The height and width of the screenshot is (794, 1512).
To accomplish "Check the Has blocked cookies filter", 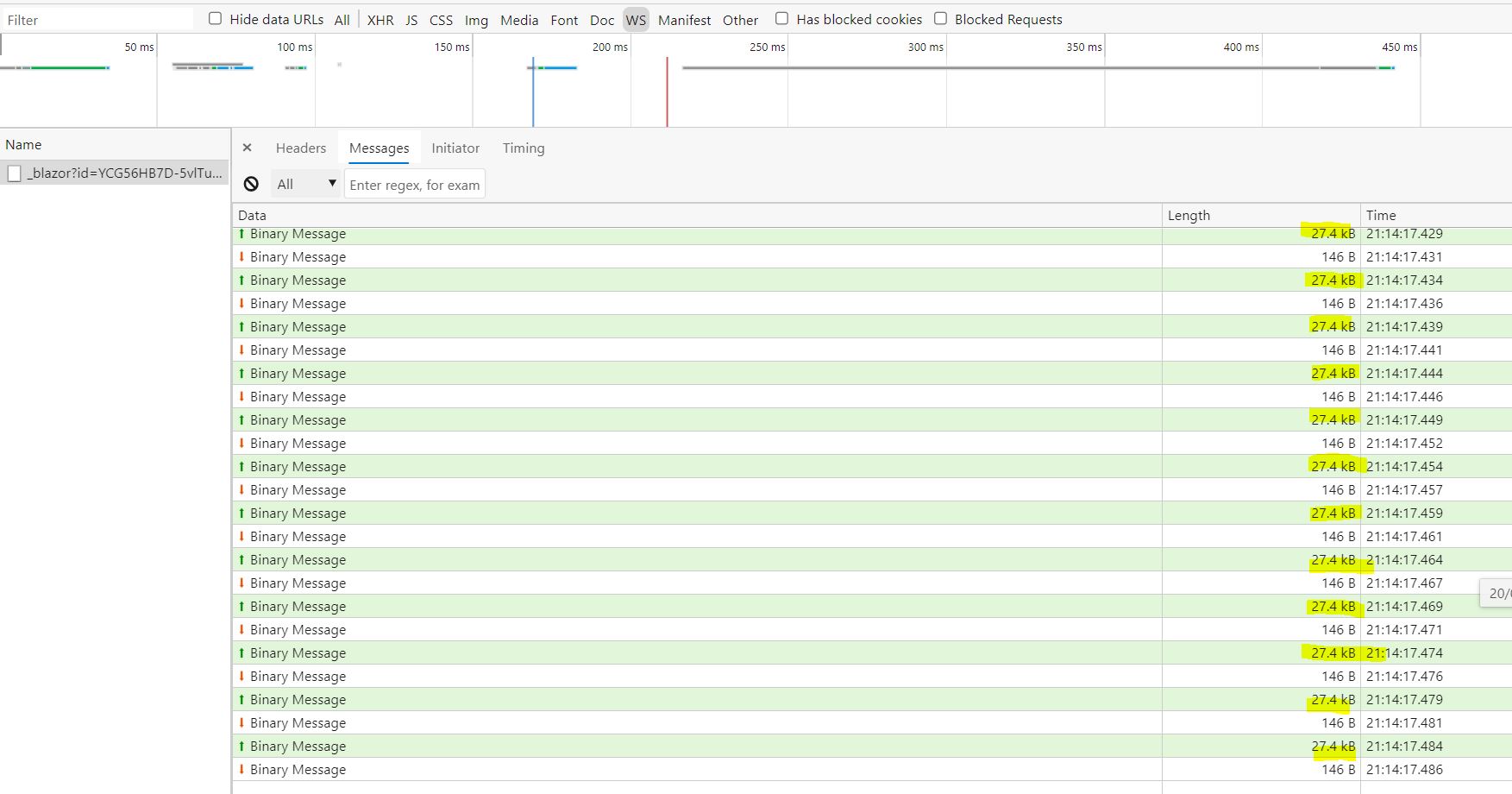I will click(781, 17).
